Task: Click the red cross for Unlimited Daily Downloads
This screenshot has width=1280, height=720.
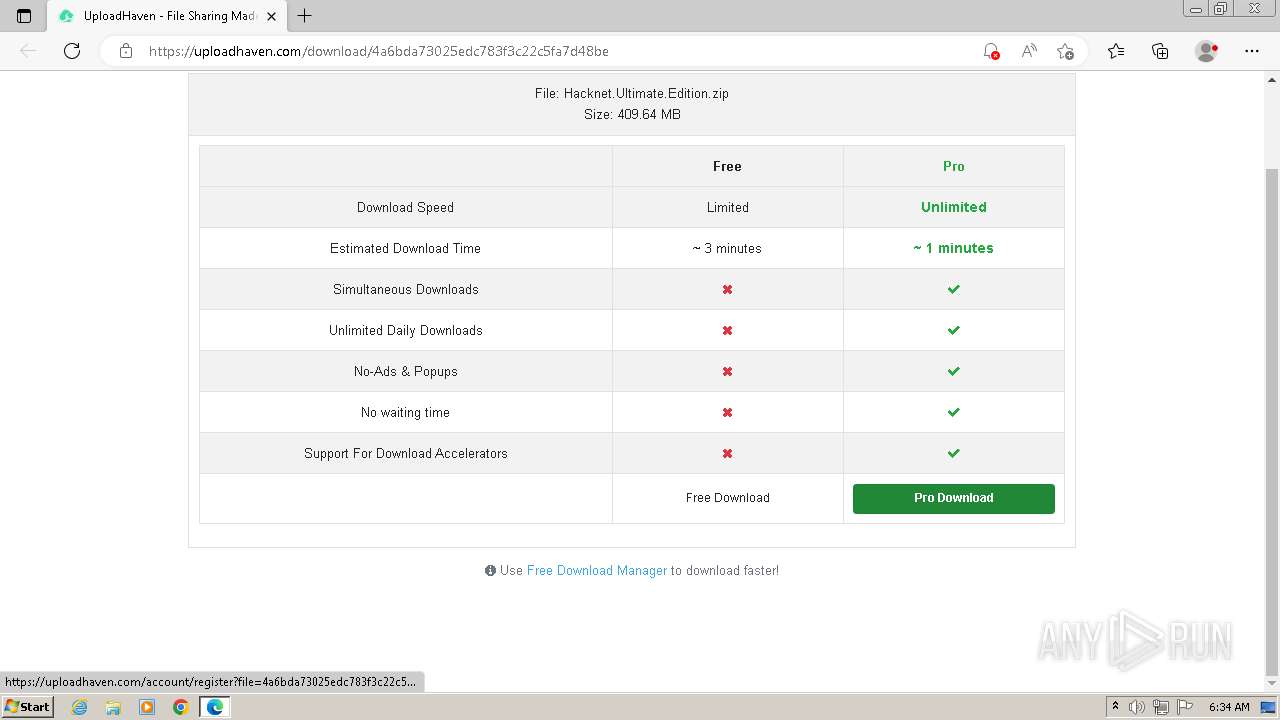Action: [x=727, y=331]
